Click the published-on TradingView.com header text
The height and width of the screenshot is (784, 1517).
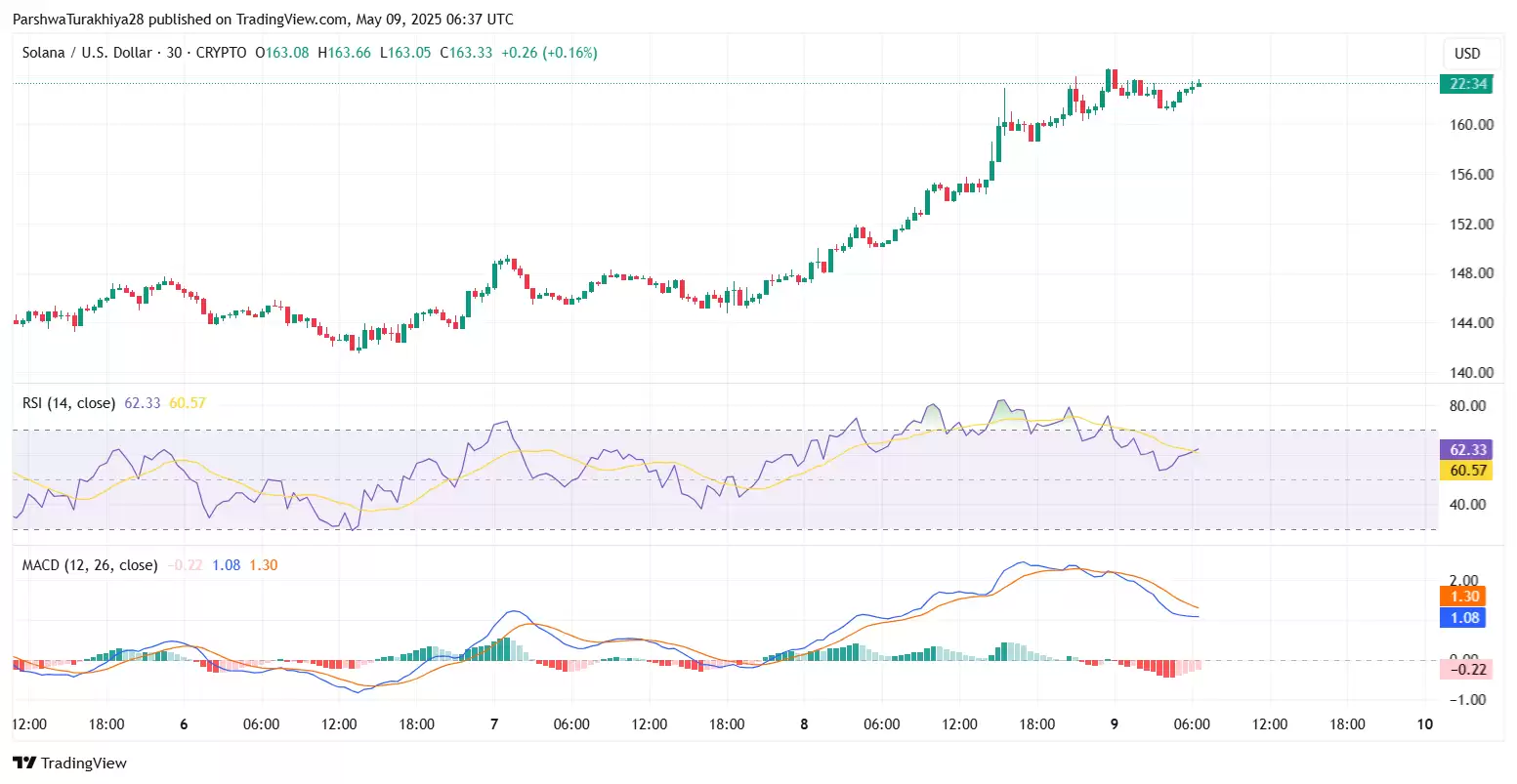pos(263,19)
